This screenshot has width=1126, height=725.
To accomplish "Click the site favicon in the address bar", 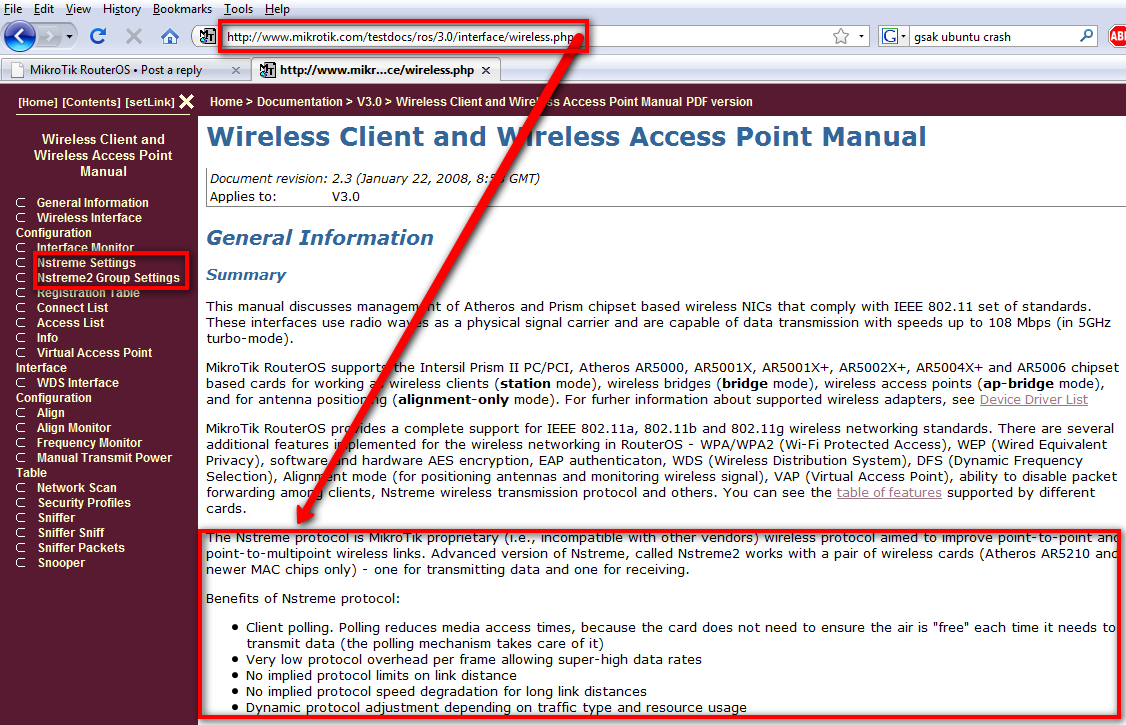I will point(207,36).
